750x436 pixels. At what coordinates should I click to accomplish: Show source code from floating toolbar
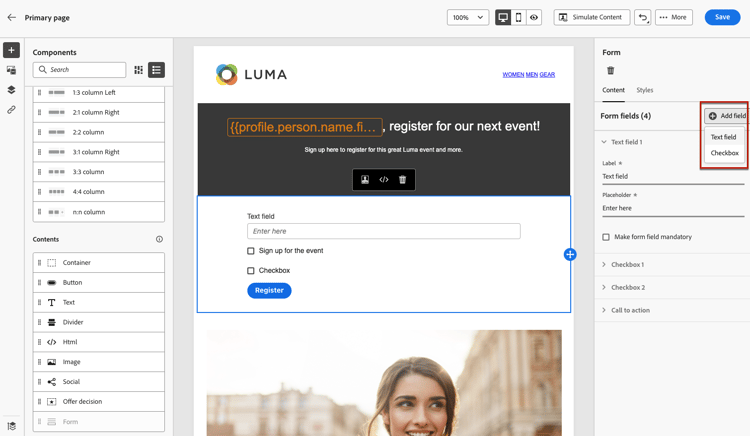[384, 179]
